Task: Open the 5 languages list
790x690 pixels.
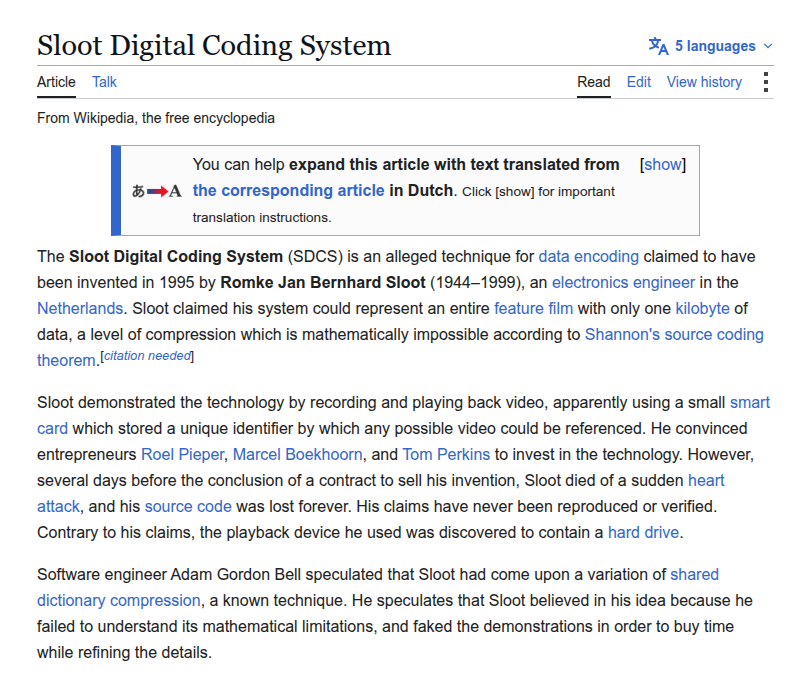Action: 715,46
